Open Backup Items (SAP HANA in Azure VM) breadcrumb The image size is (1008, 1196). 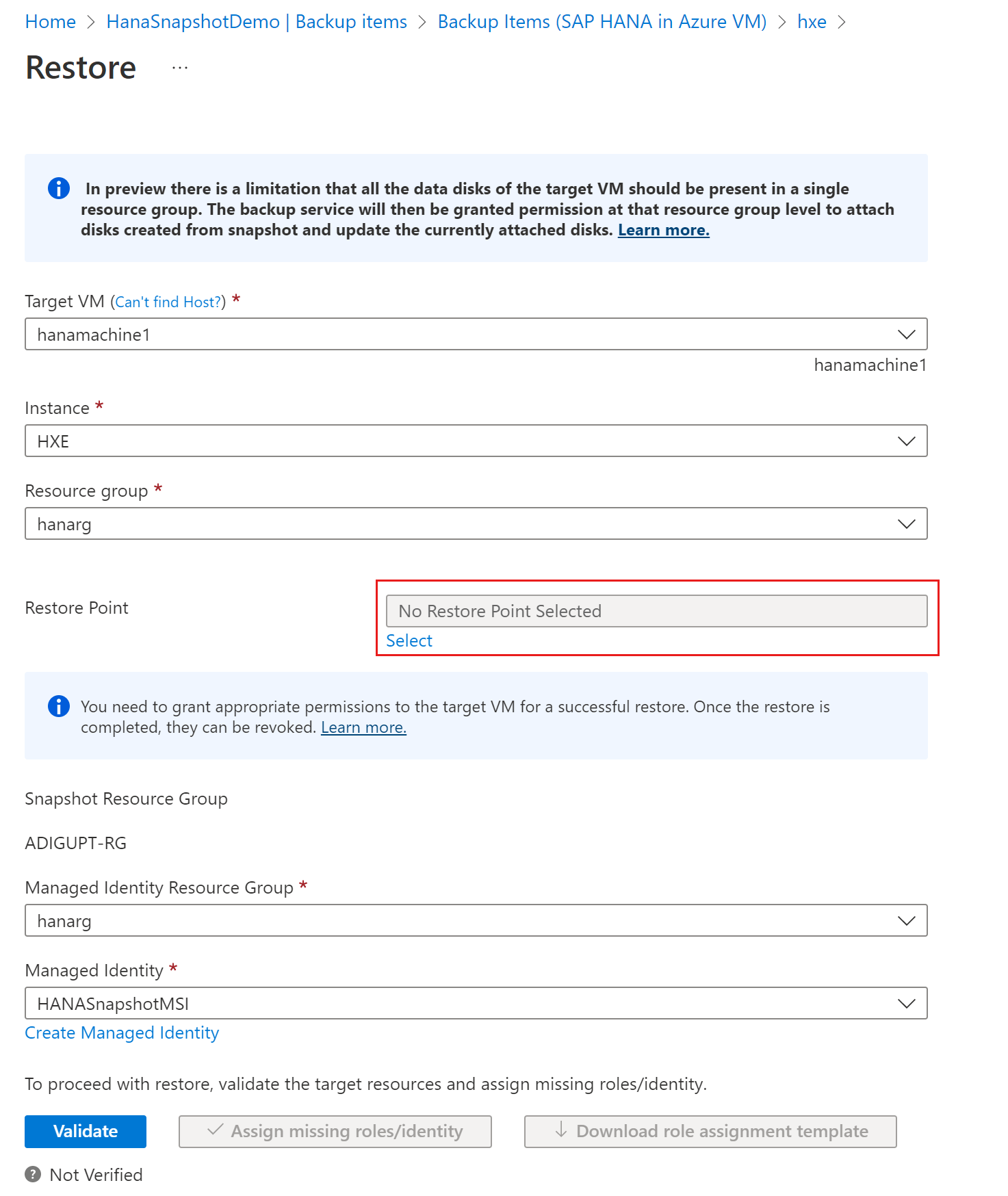602,21
